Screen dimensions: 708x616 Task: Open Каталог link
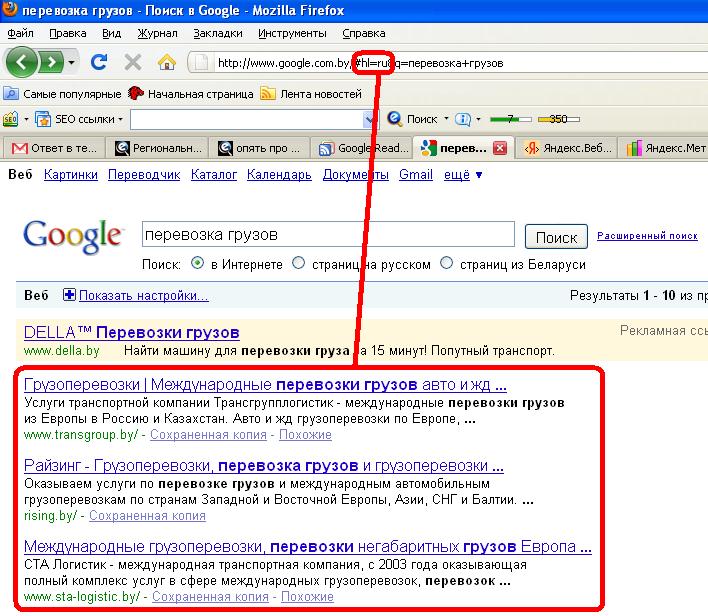(x=214, y=174)
